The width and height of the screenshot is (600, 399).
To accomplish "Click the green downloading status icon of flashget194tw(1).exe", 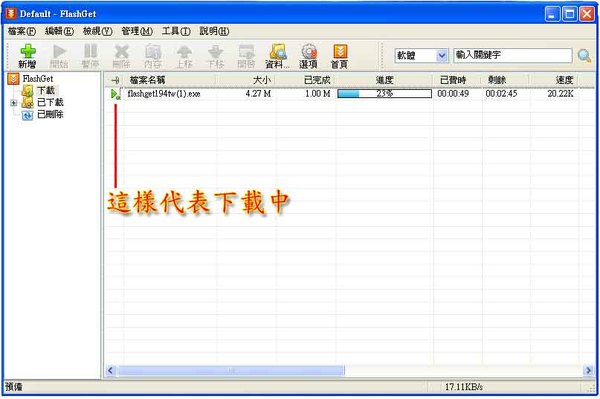I will coord(115,94).
